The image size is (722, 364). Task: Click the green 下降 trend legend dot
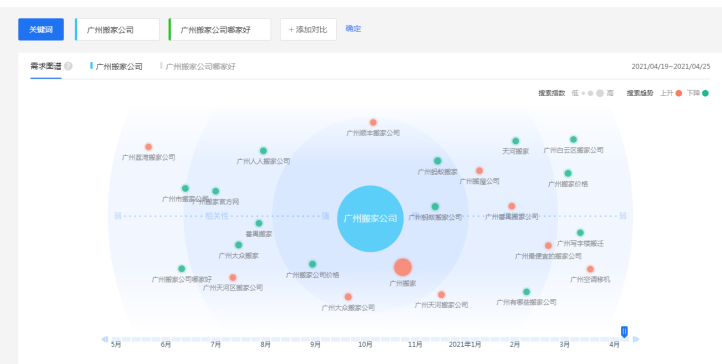pos(705,93)
